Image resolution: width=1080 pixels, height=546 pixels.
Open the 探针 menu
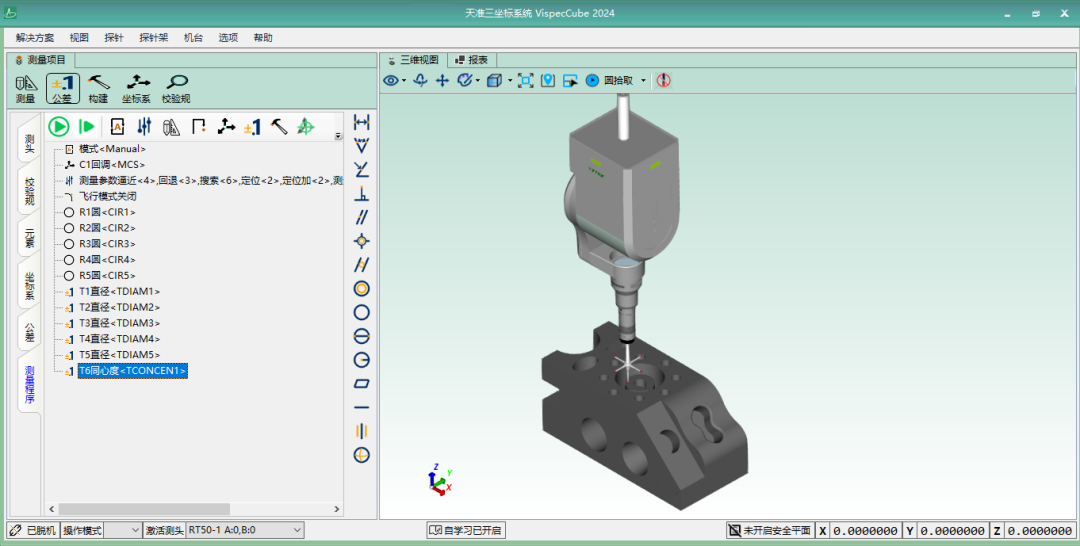[114, 37]
